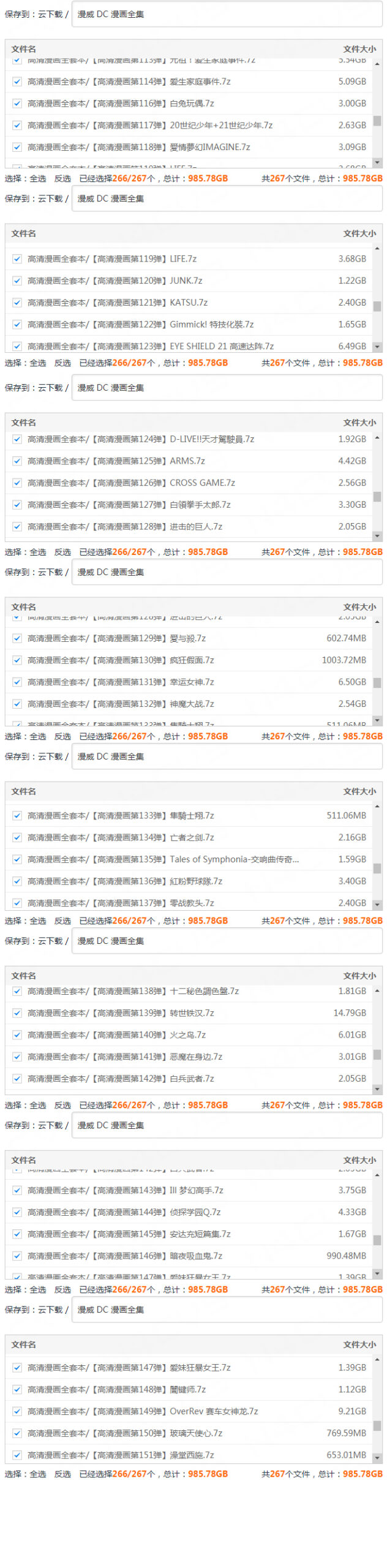Click scroll-down arrow in list showing EYE SHIELD 21

coord(377,347)
